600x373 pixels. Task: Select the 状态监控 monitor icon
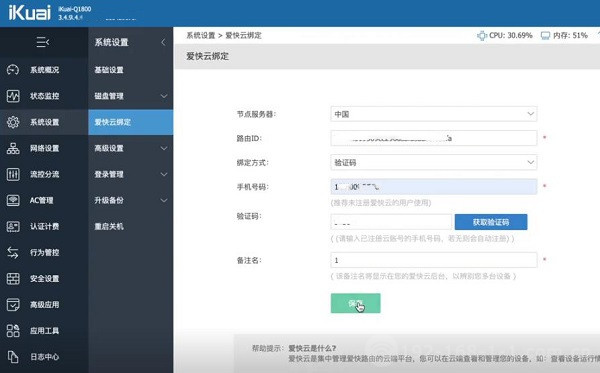click(x=13, y=96)
